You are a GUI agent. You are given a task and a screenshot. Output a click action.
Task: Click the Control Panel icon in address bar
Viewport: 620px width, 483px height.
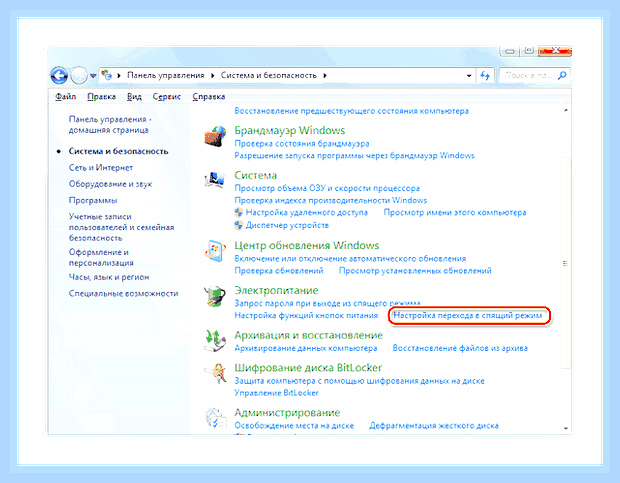pos(107,75)
